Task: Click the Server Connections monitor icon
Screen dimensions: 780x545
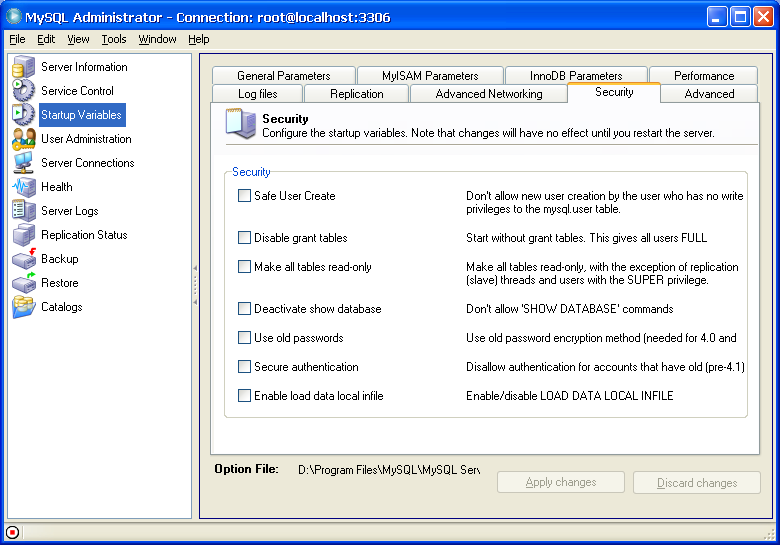Action: tap(23, 163)
